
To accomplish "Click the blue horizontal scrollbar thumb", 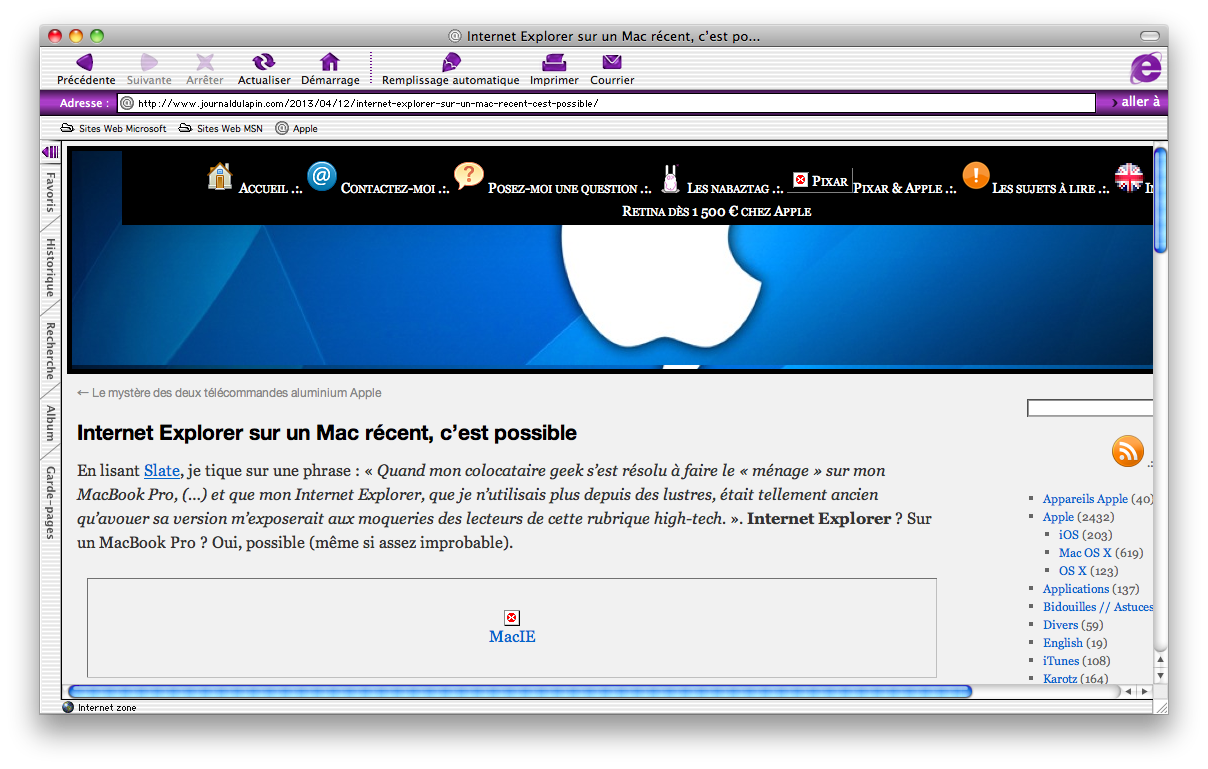I will point(520,691).
